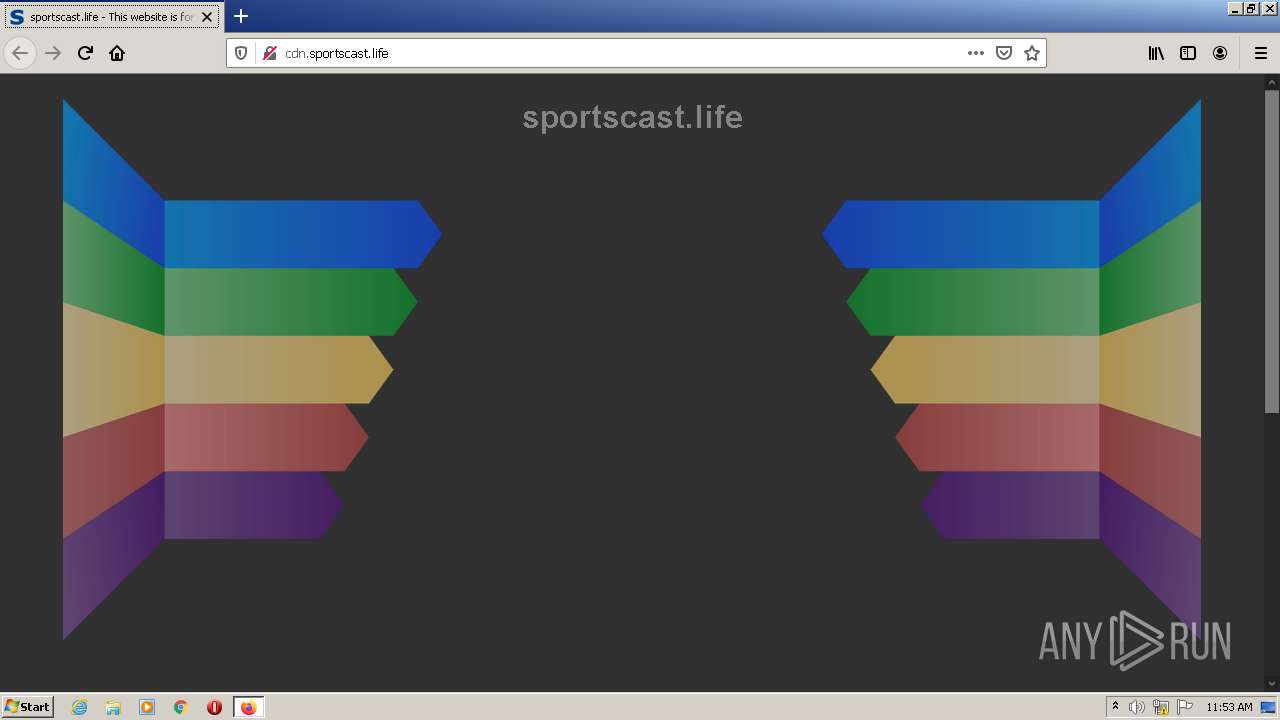Reload the current page
Image resolution: width=1280 pixels, height=720 pixels.
(x=85, y=53)
